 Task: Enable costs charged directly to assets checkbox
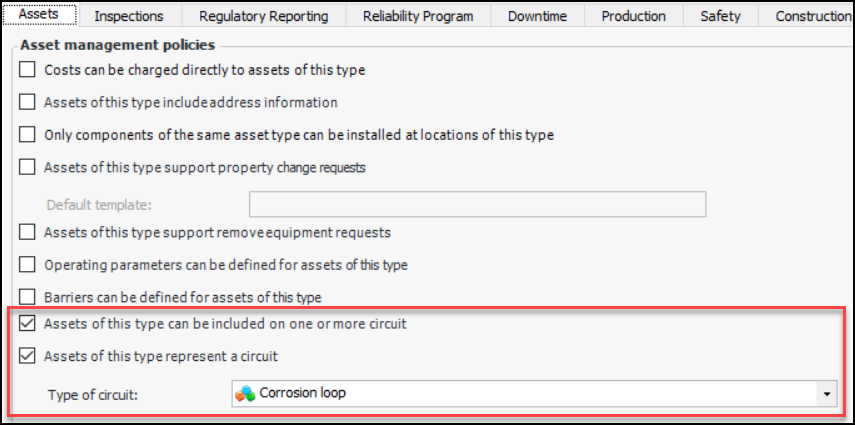[27, 71]
